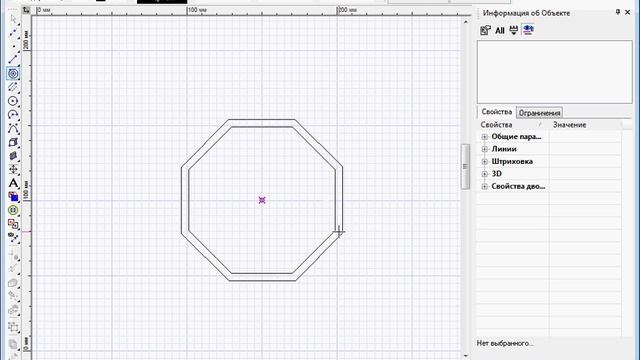Switch to the Ограничения tab

point(539,113)
